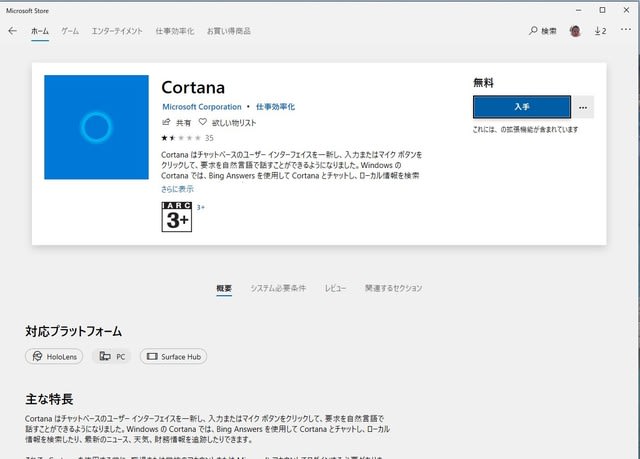Open the 仕事効率化 navigation tab
This screenshot has height=459, width=640.
(x=175, y=31)
